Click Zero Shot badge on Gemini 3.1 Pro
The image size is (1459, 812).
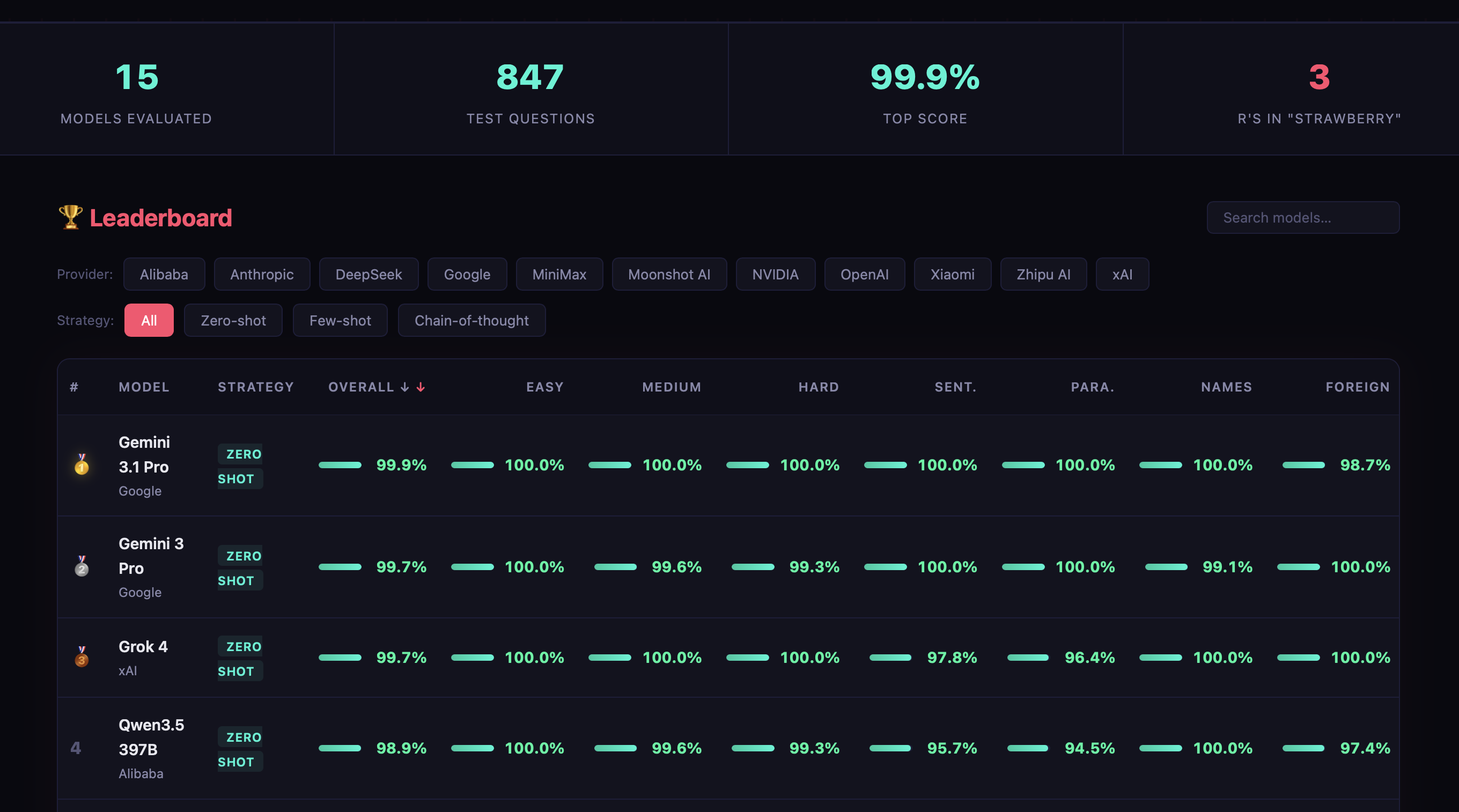pos(240,466)
